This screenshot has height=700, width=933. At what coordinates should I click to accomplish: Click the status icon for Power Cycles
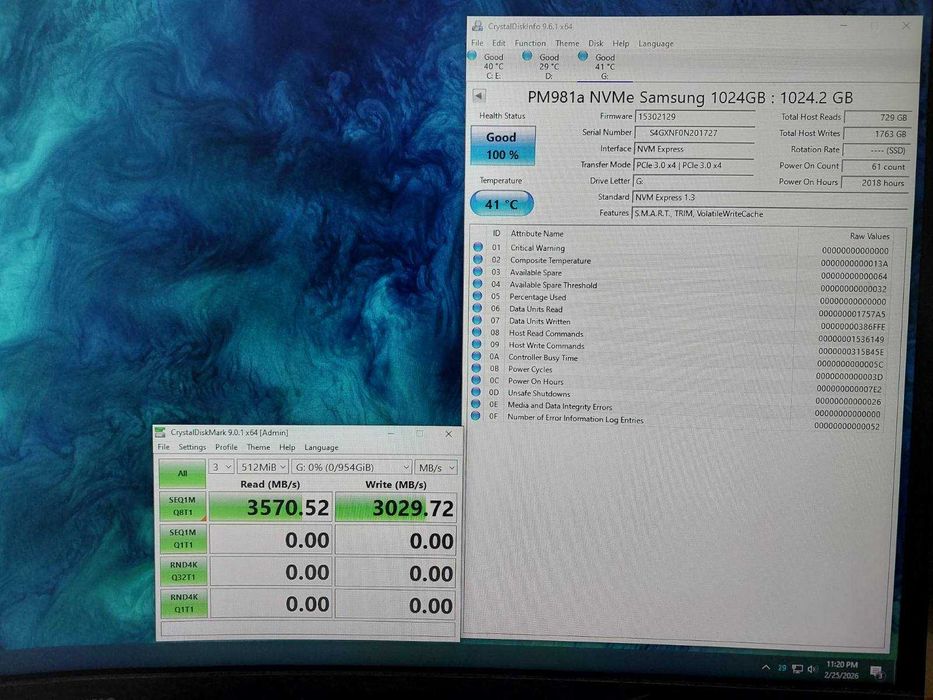476,368
